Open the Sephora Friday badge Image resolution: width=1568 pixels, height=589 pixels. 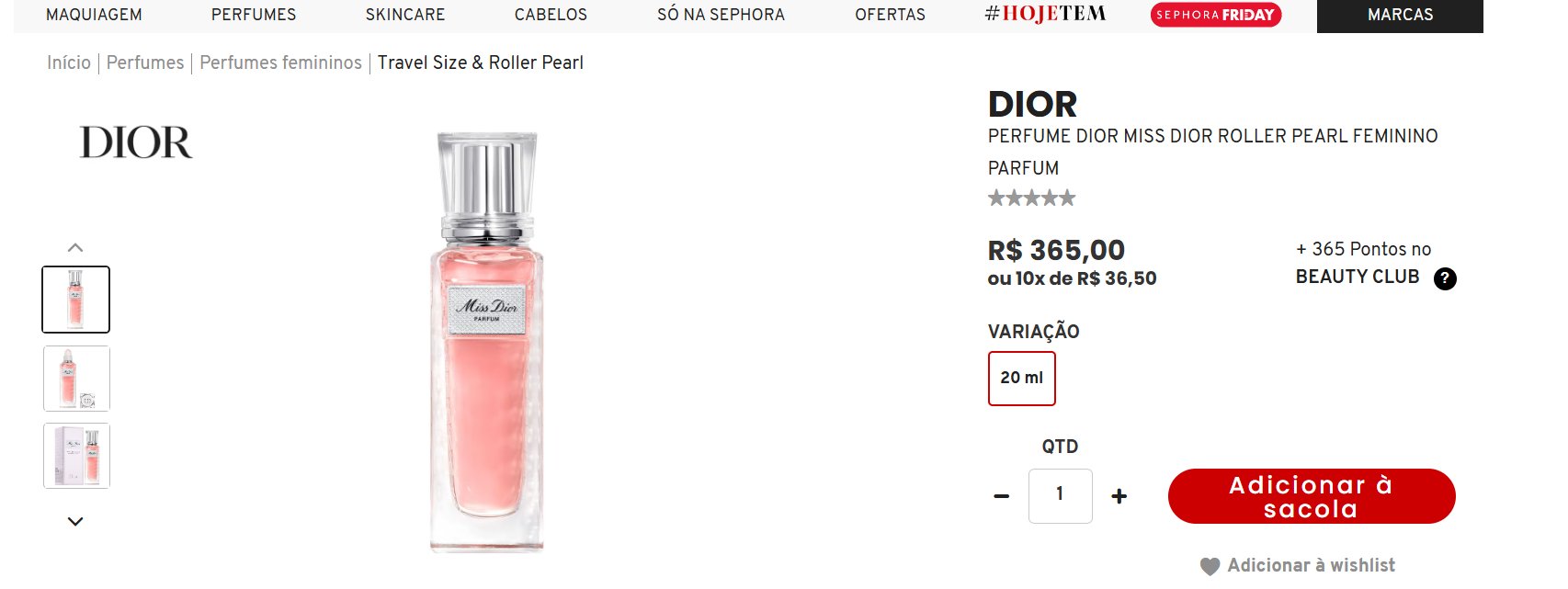pos(1215,15)
